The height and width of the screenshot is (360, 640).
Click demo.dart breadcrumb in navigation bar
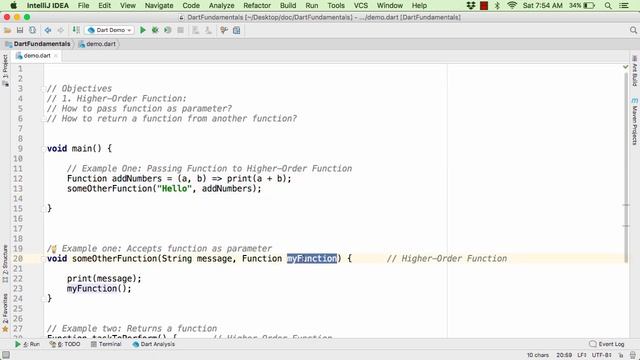pyautogui.click(x=97, y=44)
